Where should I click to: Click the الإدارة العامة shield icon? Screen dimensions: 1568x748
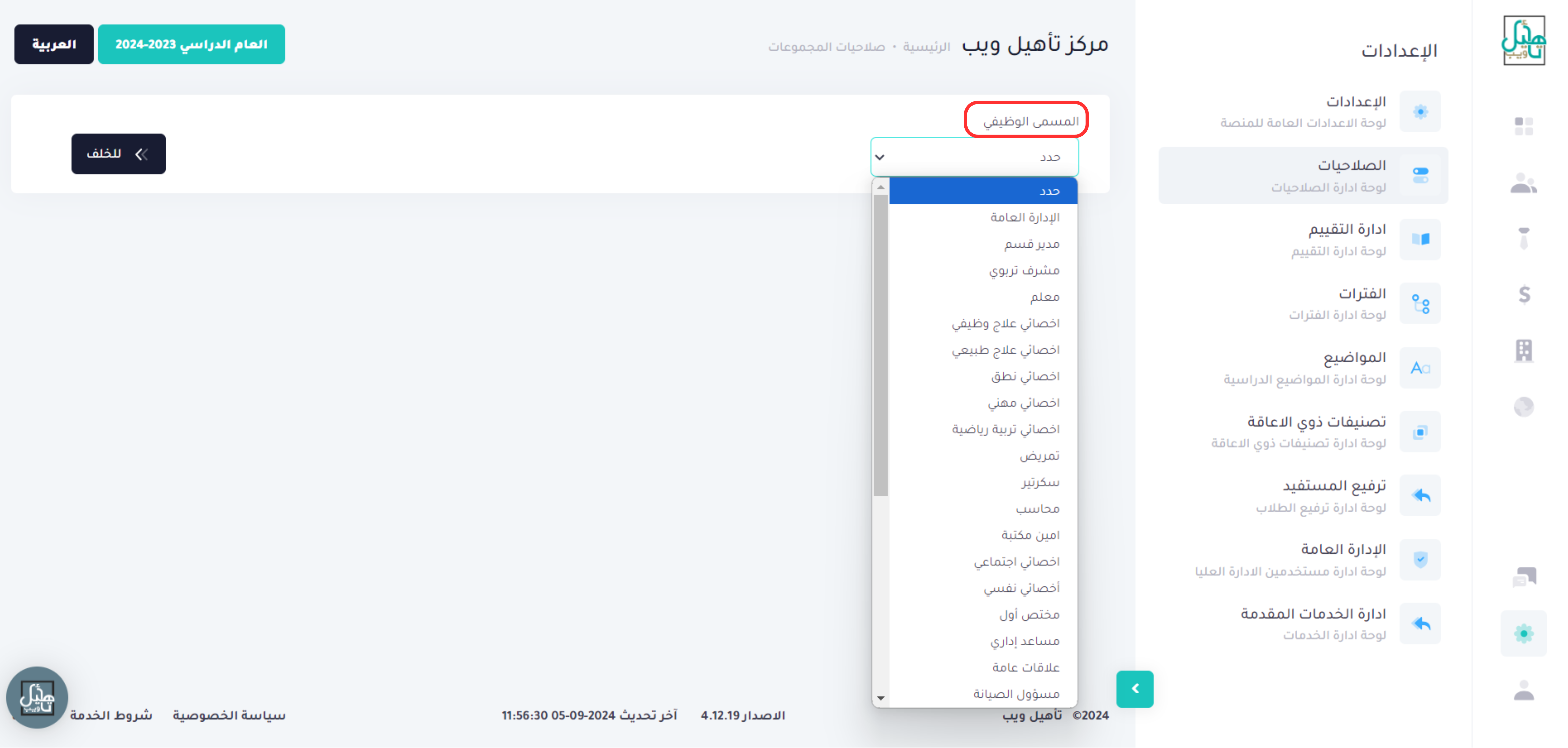point(1420,559)
